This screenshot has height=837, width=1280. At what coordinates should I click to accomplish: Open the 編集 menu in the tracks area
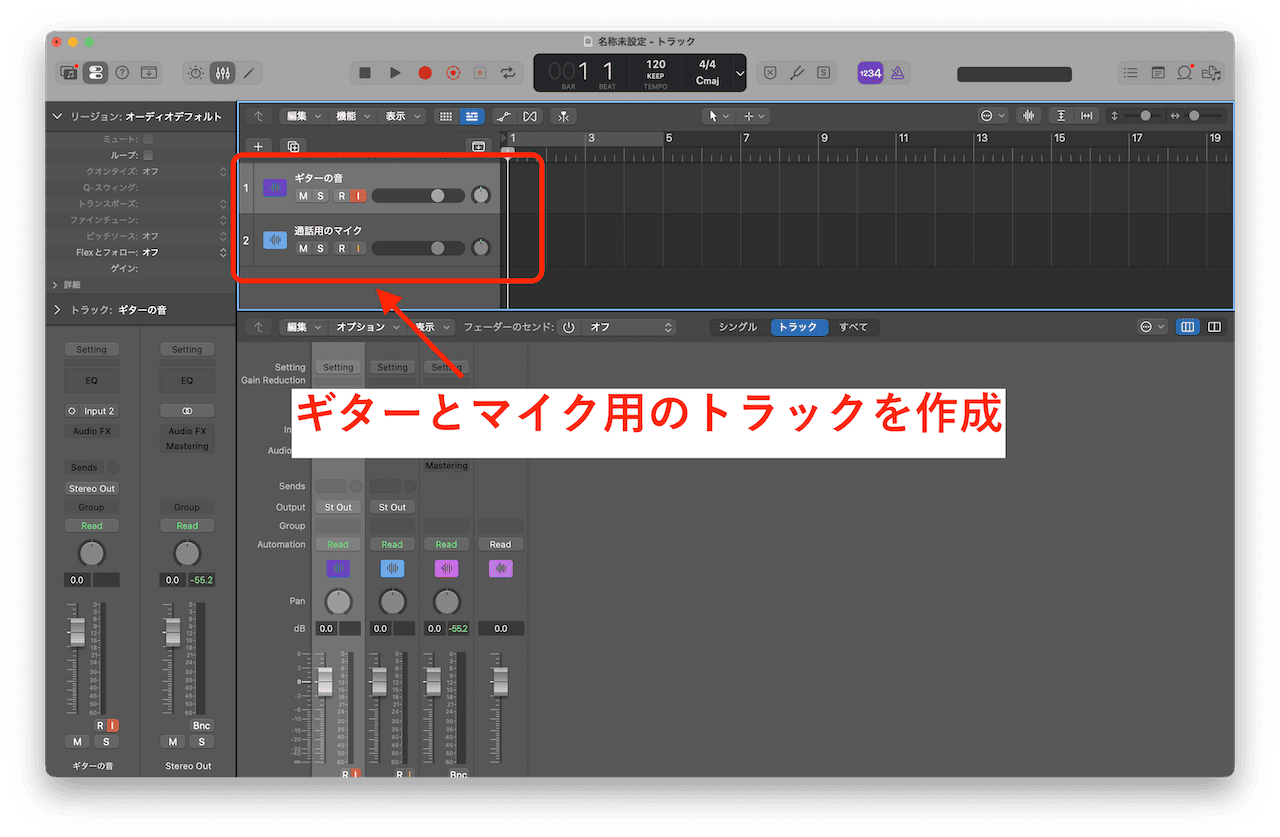click(x=303, y=116)
